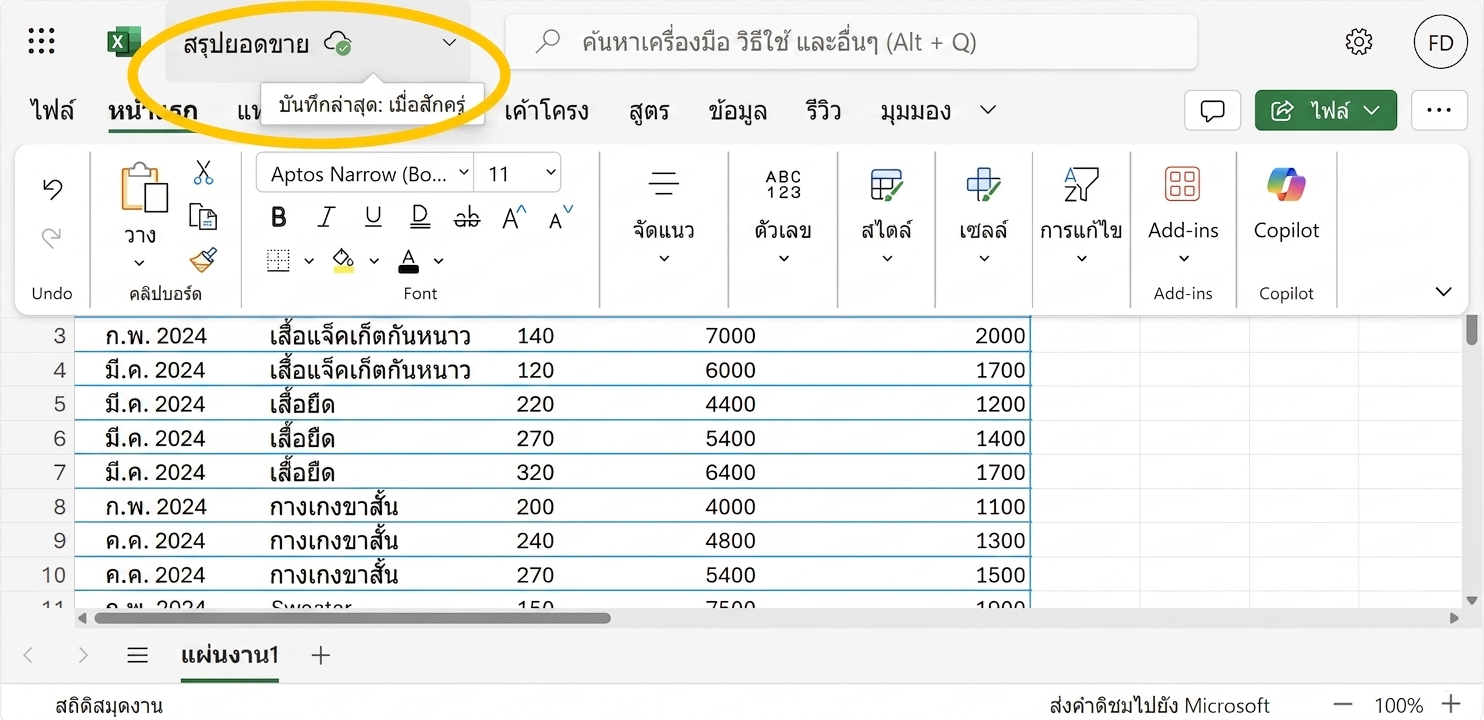Click the copy icon
The width and height of the screenshot is (1484, 720).
[203, 216]
